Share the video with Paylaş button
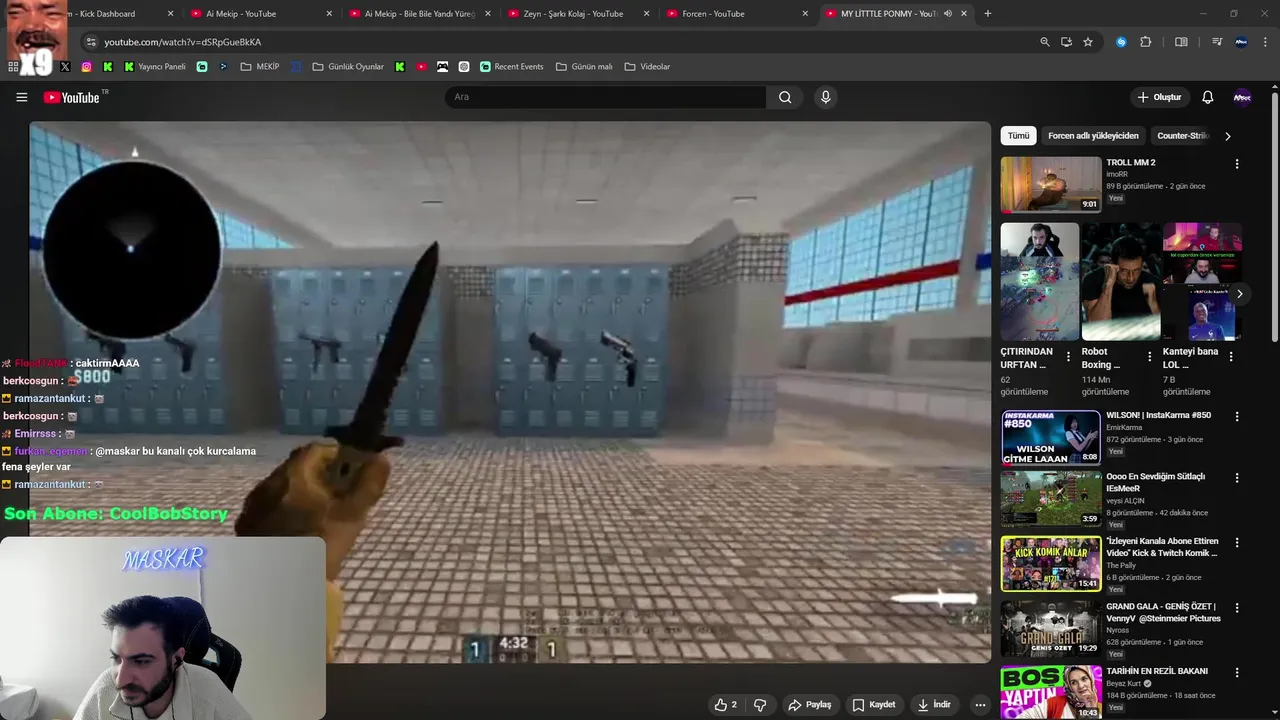Screen dimensions: 1280x720 tap(810, 705)
